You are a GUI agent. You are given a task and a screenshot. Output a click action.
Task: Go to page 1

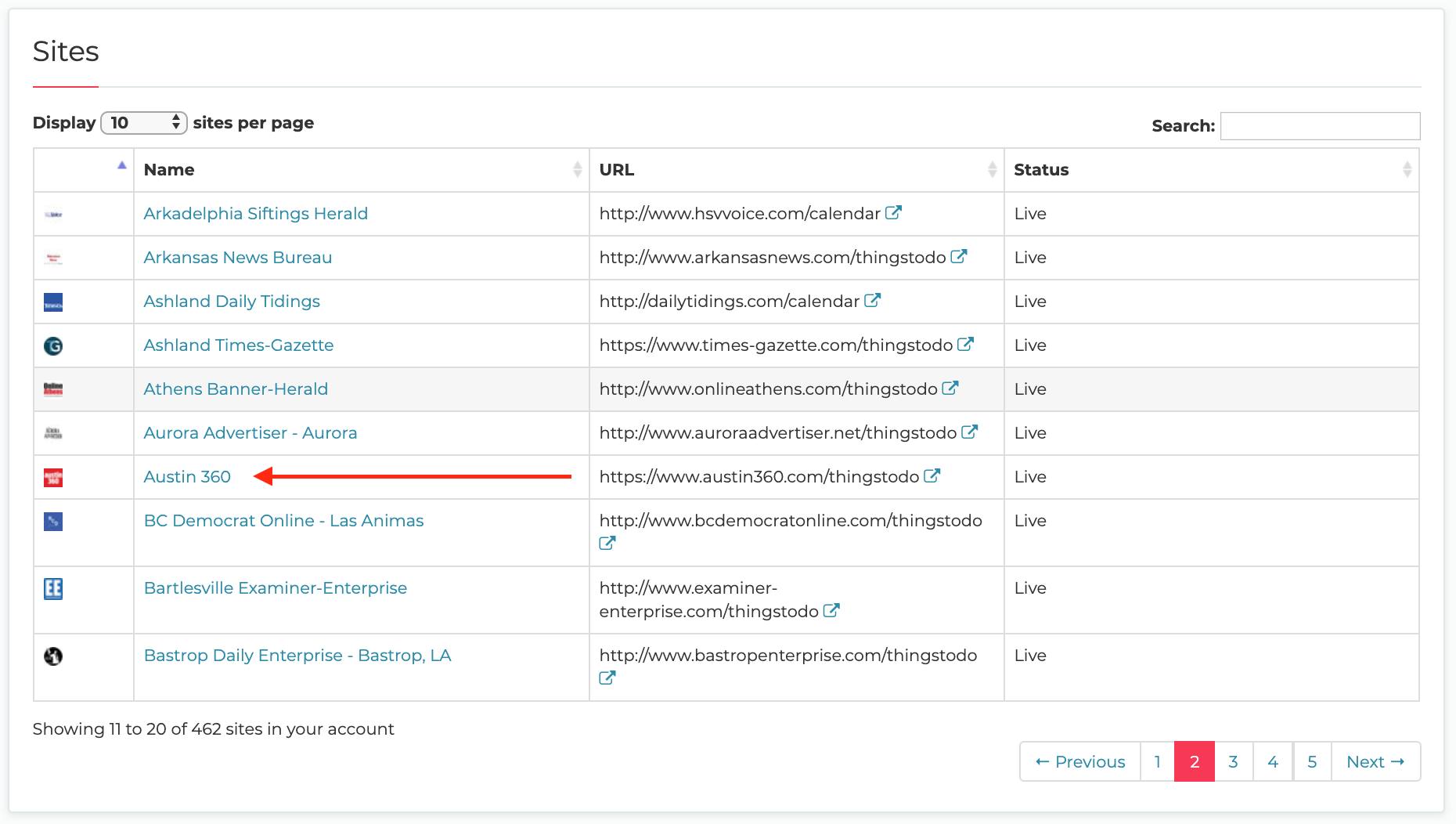point(1158,761)
